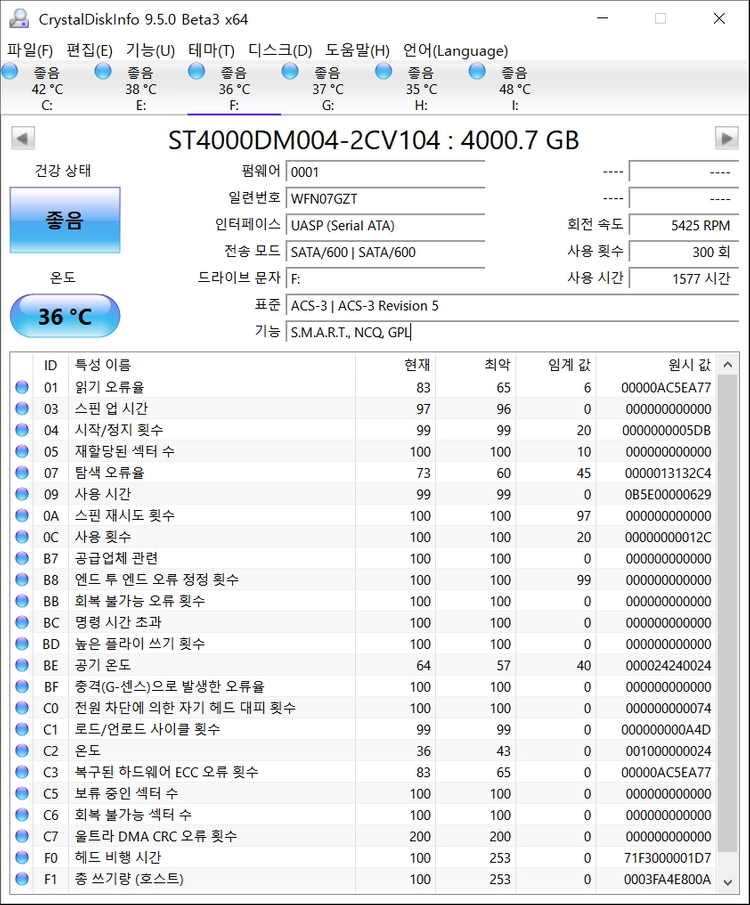Click status icon of 명령 시간 초과 row
750x905 pixels.
point(22,622)
